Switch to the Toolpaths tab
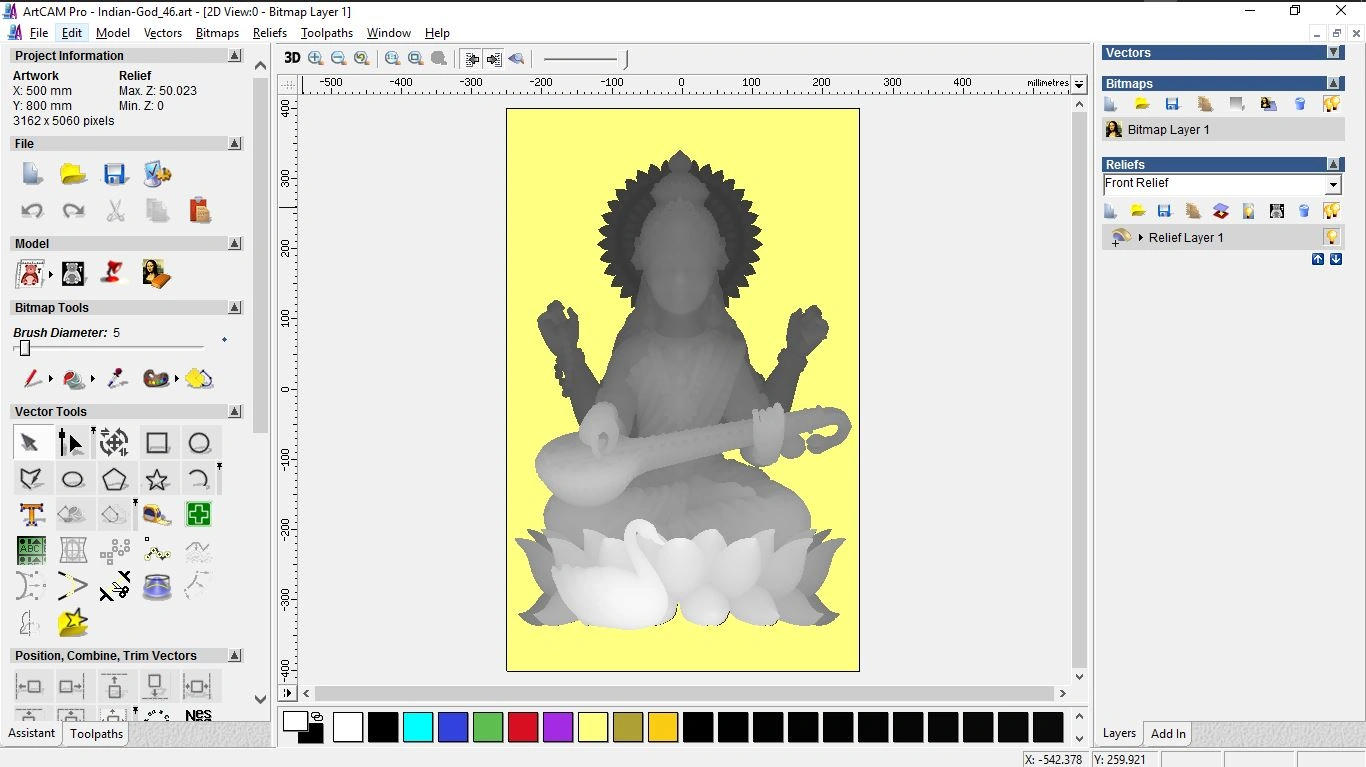The width and height of the screenshot is (1366, 767). (96, 734)
